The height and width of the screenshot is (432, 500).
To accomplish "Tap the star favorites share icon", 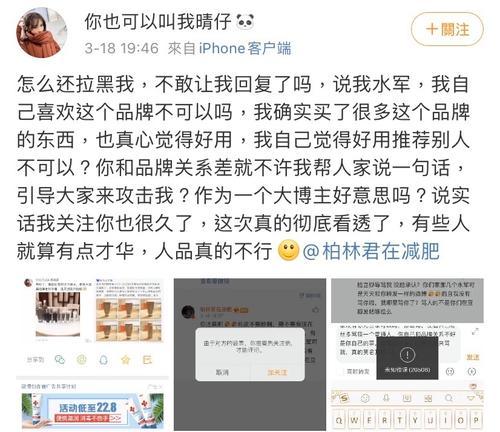I will coord(126,359).
